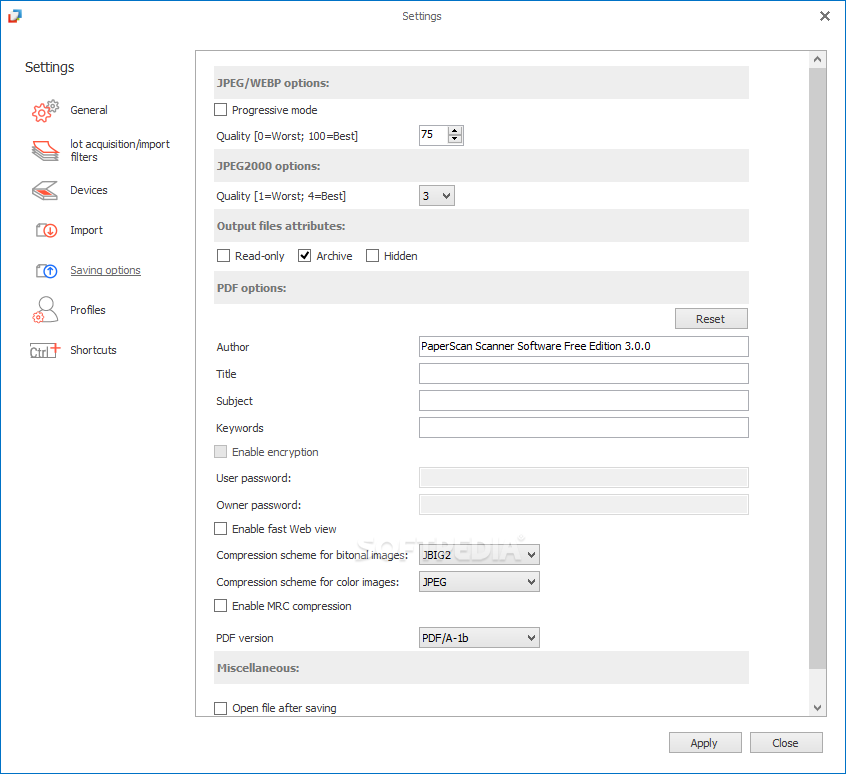This screenshot has height=774, width=846.
Task: Click the vertical scrollbar thumb
Action: click(x=817, y=368)
